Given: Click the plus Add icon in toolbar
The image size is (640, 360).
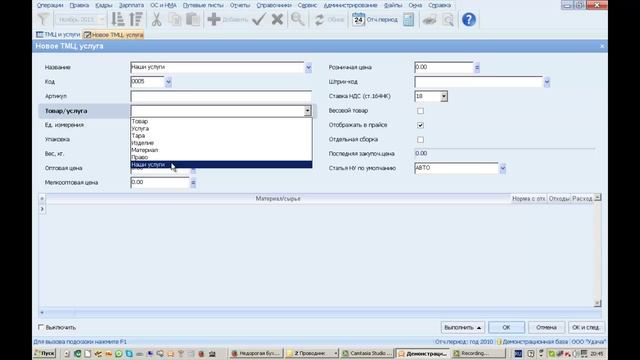Looking at the screenshot, I should [214, 19].
